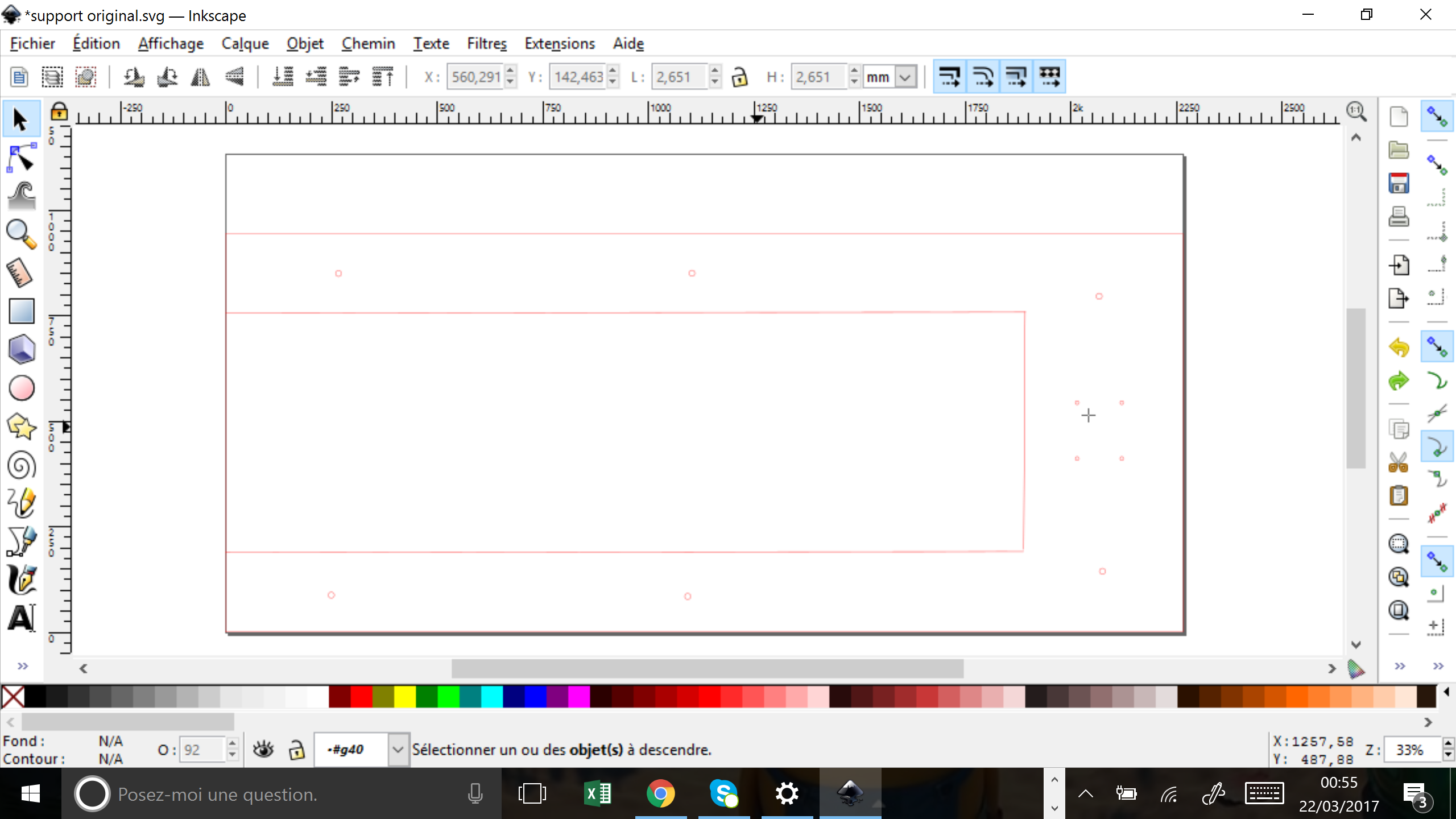Click the Save document icon
Screen dimensions: 1456x819
(1399, 184)
